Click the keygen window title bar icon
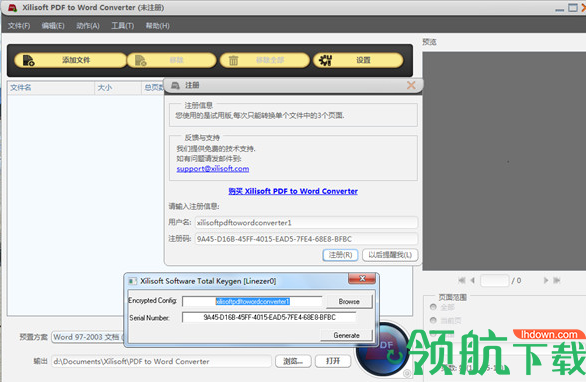The width and height of the screenshot is (586, 382). pos(132,281)
